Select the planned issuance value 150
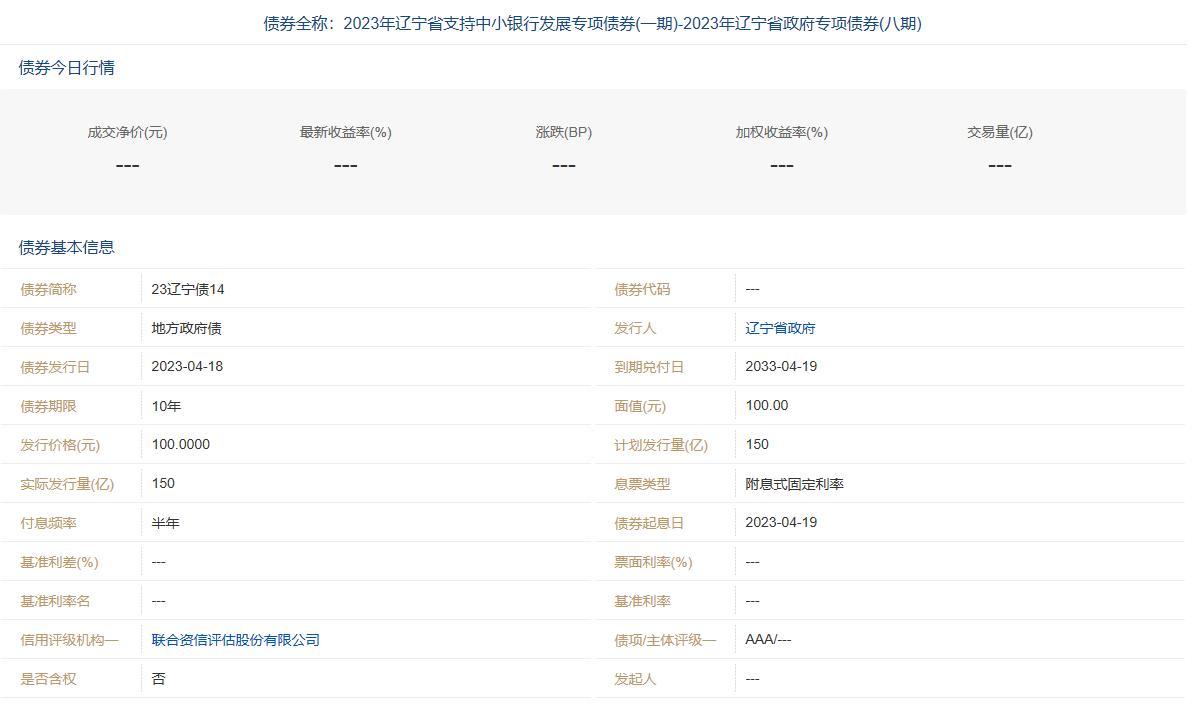 [x=757, y=444]
